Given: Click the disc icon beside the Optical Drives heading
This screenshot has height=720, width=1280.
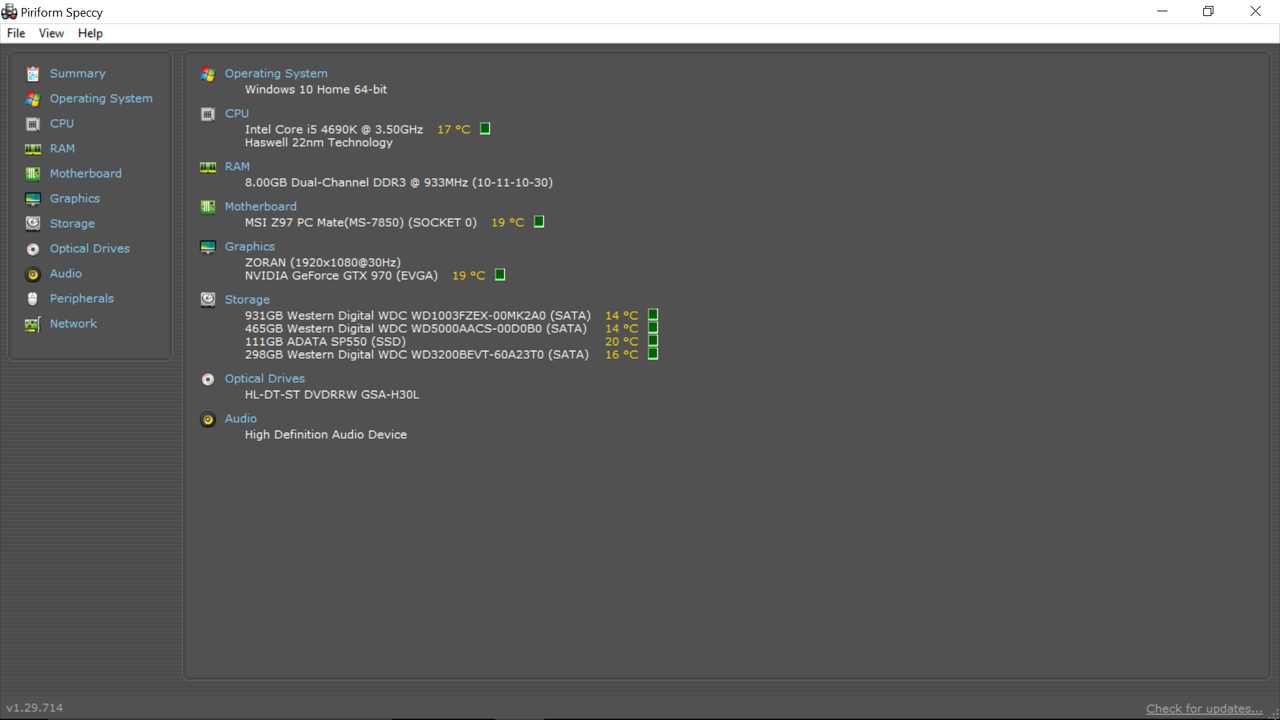Looking at the screenshot, I should [208, 379].
